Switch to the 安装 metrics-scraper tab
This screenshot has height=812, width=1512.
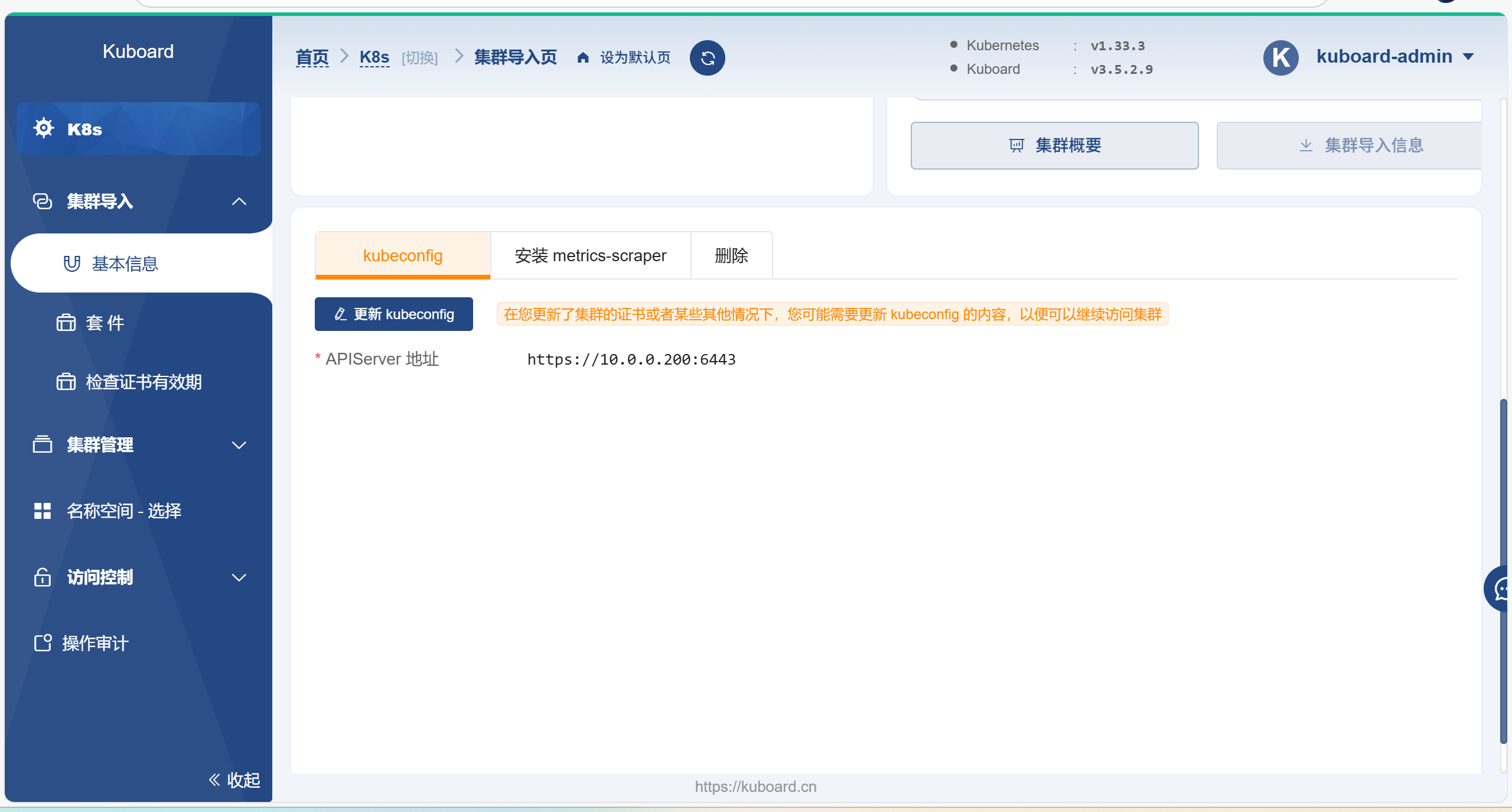click(x=590, y=255)
